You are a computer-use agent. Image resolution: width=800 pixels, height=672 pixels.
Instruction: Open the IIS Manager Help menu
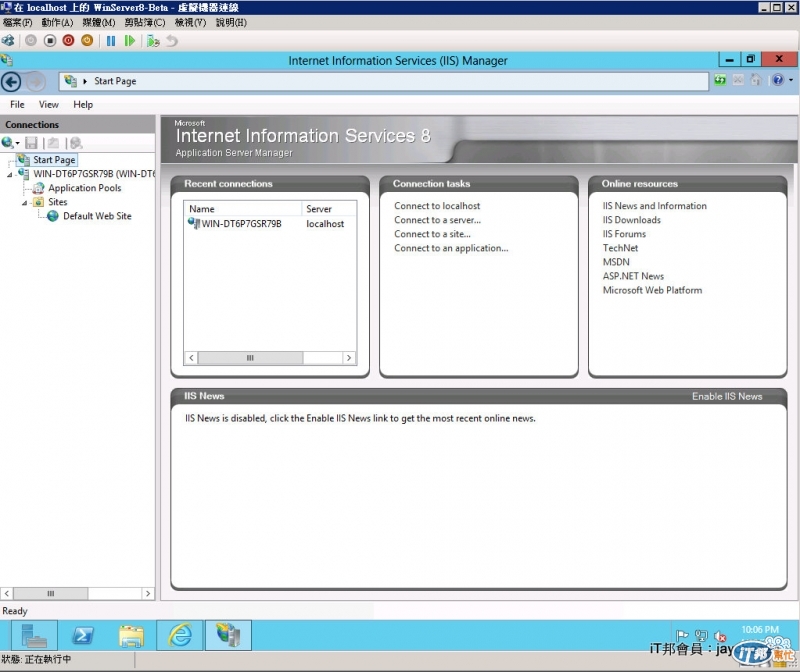[x=83, y=105]
